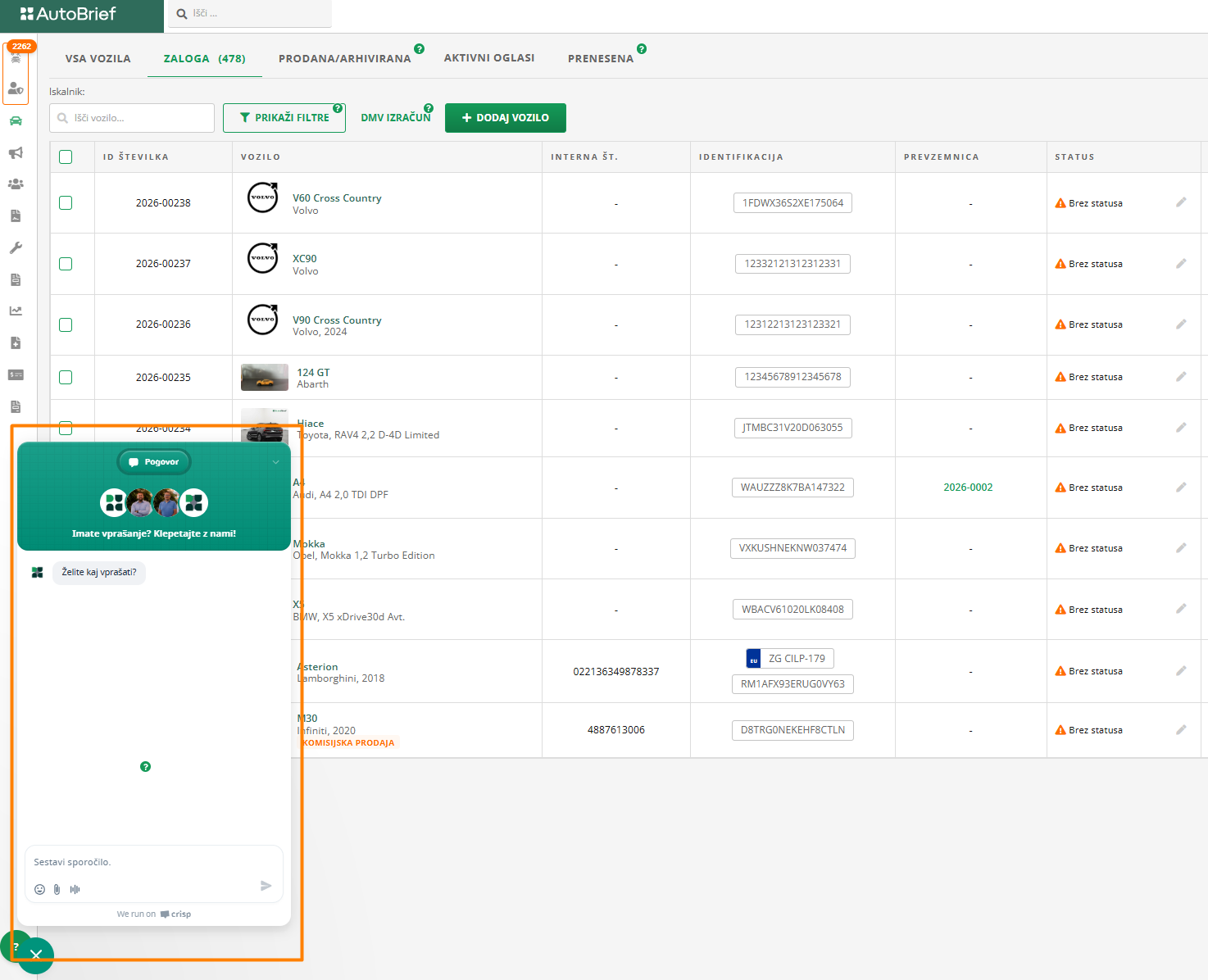The height and width of the screenshot is (980, 1208).
Task: Click the help icon beside Prodana/Arhivirana tab
Action: pos(420,49)
